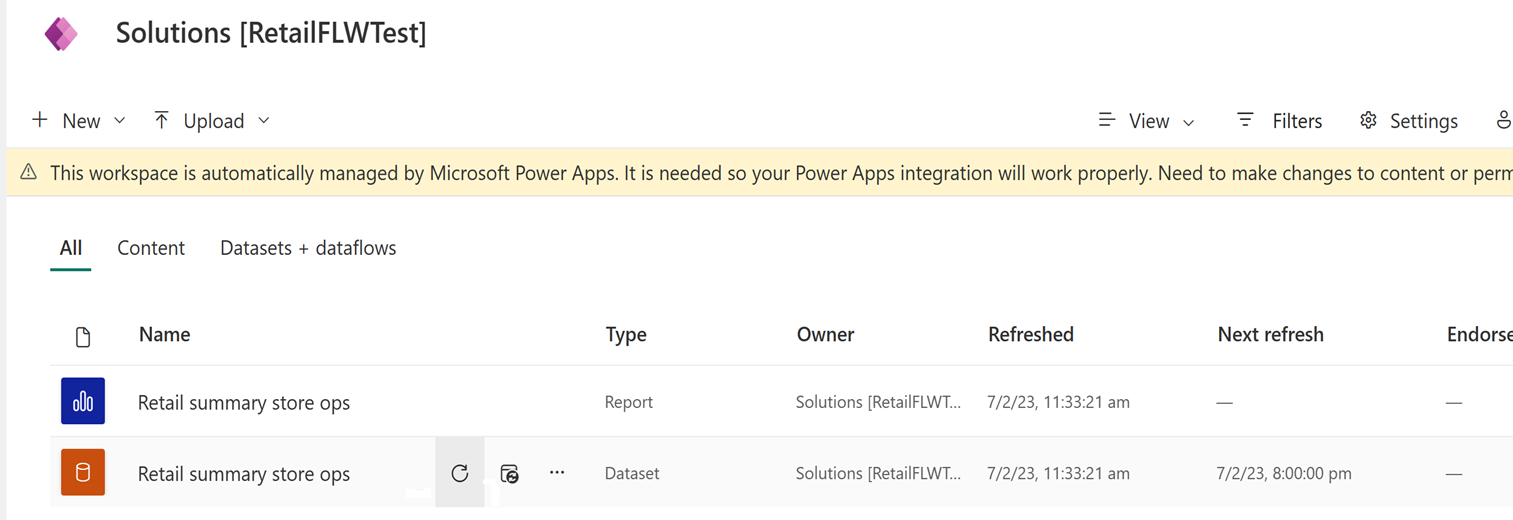Screen dimensions: 1513x520
Task: Click the upload arrow icon
Action: pos(161,120)
